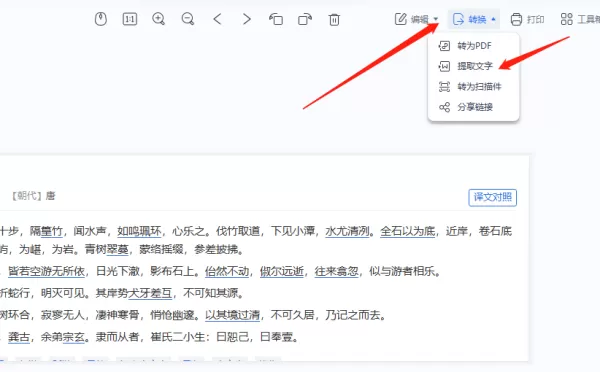The image size is (600, 372).
Task: Zoom out with the magnifier minus icon
Action: point(188,19)
